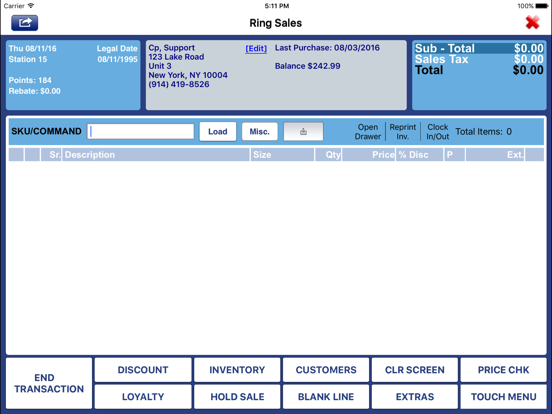This screenshot has height=414, width=552.
Task: Click the Ext. column header
Action: coord(495,155)
